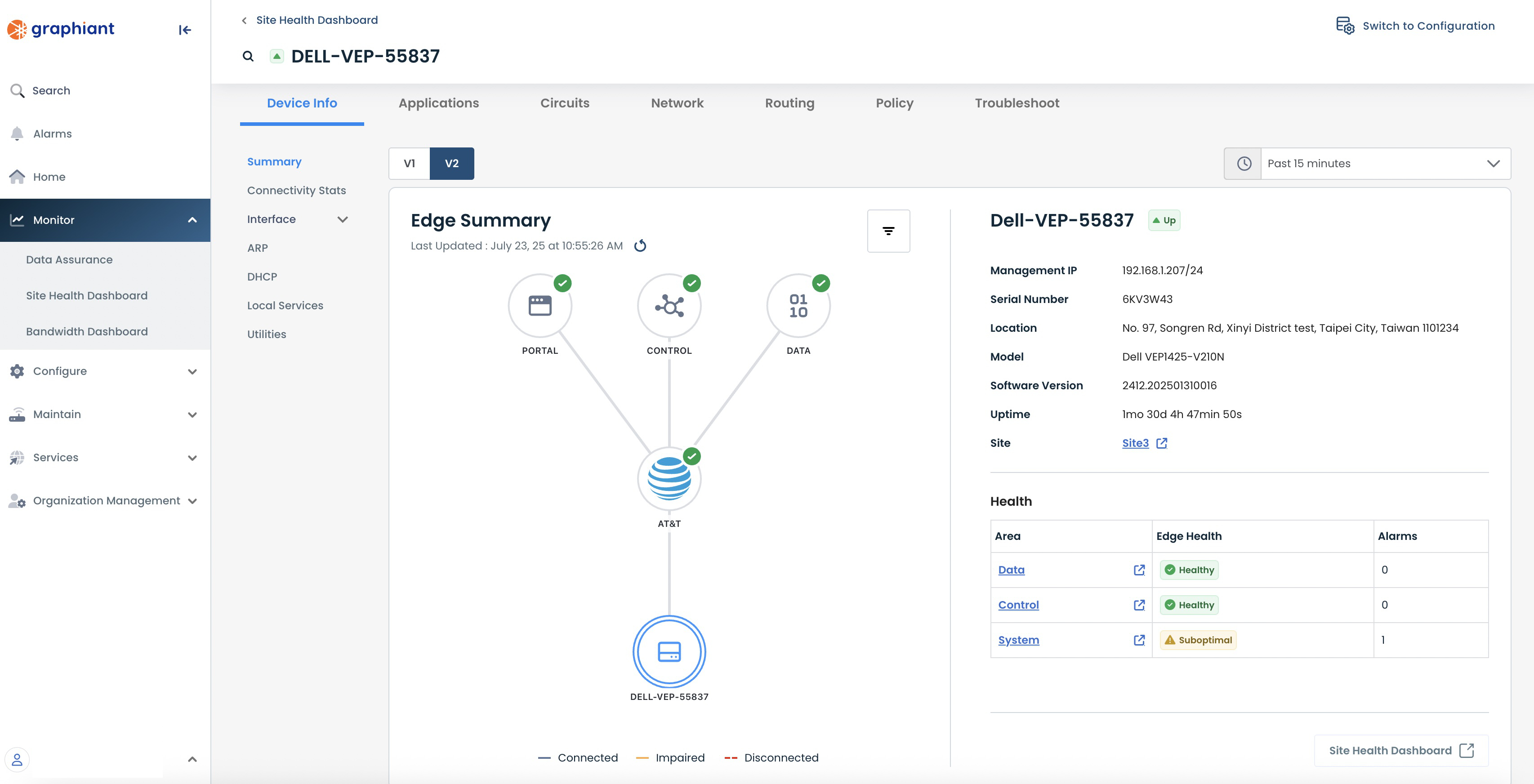Screen dimensions: 1534x784
Task: Expand the Maintain menu
Action: click(192, 415)
